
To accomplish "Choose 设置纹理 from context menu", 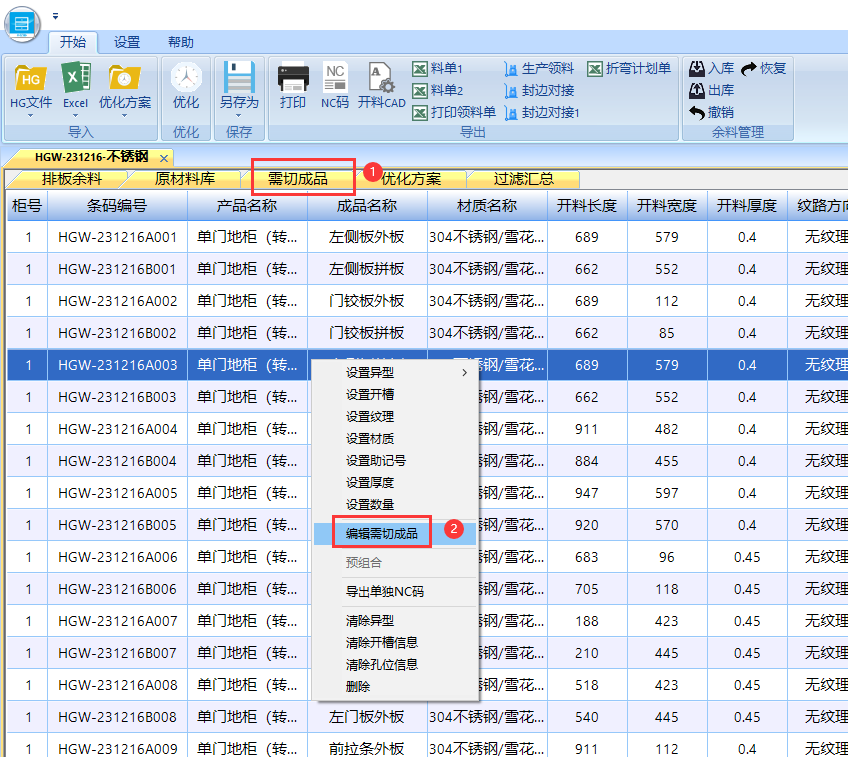I will tap(395, 416).
